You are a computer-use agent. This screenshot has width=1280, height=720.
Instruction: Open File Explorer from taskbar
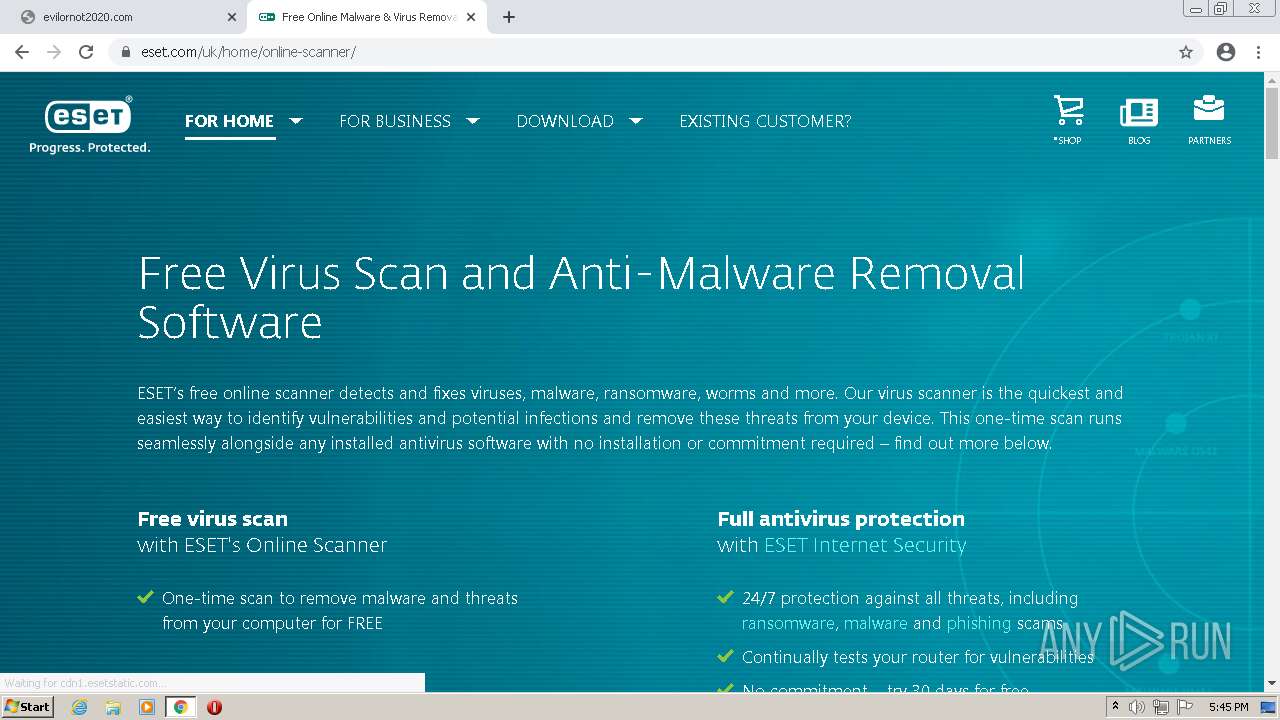click(113, 707)
